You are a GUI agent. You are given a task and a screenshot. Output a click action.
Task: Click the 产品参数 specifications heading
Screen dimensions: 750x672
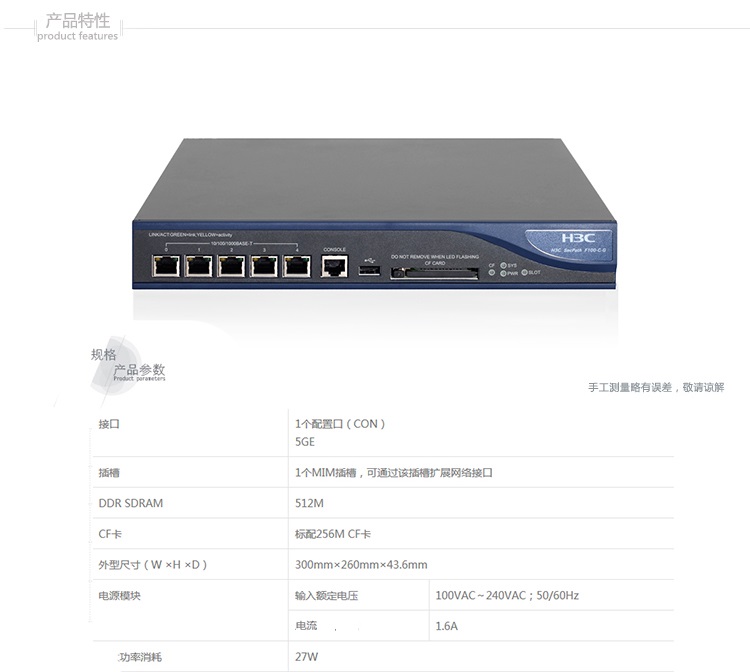(x=139, y=369)
